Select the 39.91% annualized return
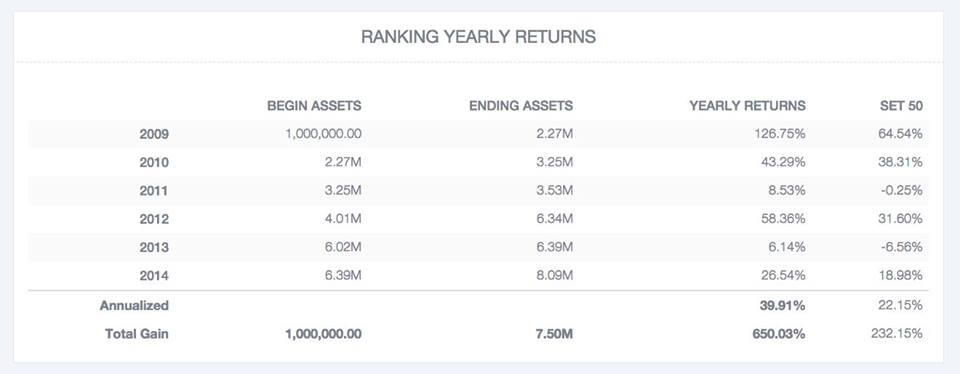This screenshot has width=960, height=374. click(782, 305)
